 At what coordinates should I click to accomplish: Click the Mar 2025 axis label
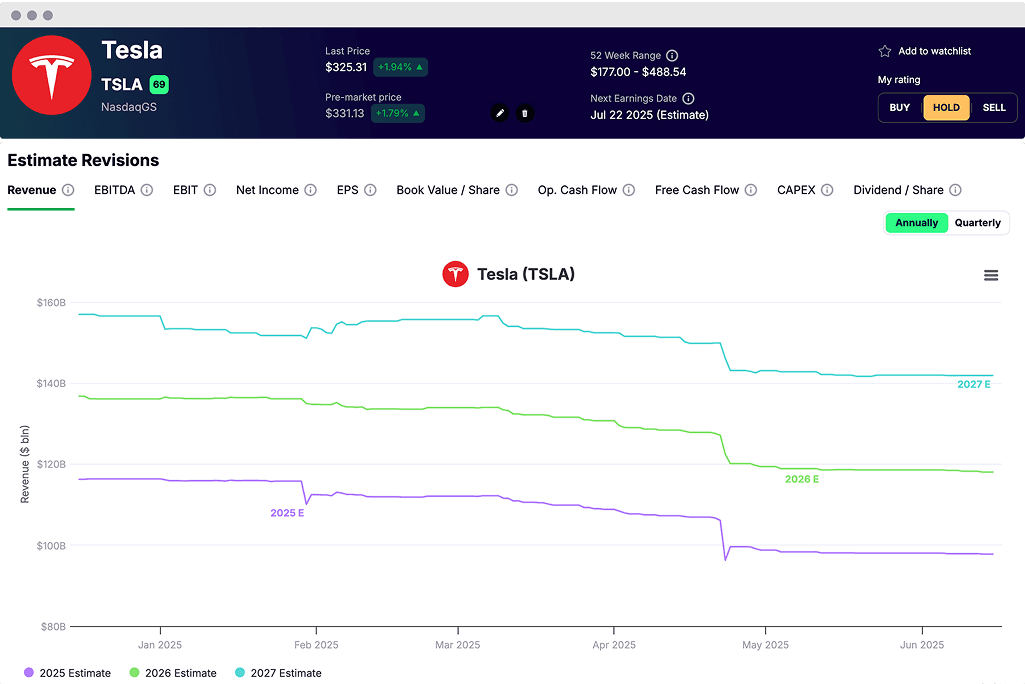[458, 645]
